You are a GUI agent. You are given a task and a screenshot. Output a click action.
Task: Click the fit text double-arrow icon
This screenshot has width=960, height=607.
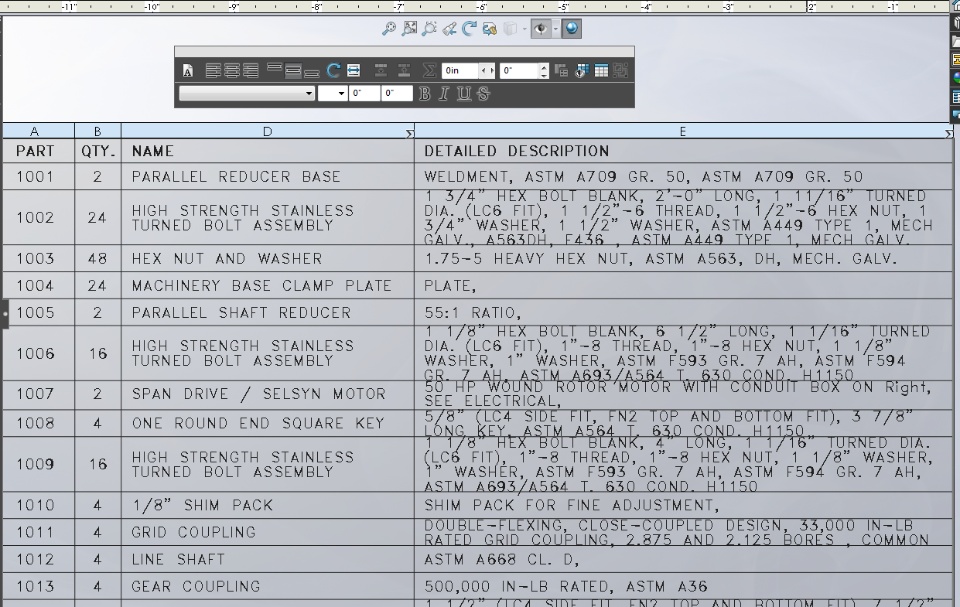click(353, 71)
